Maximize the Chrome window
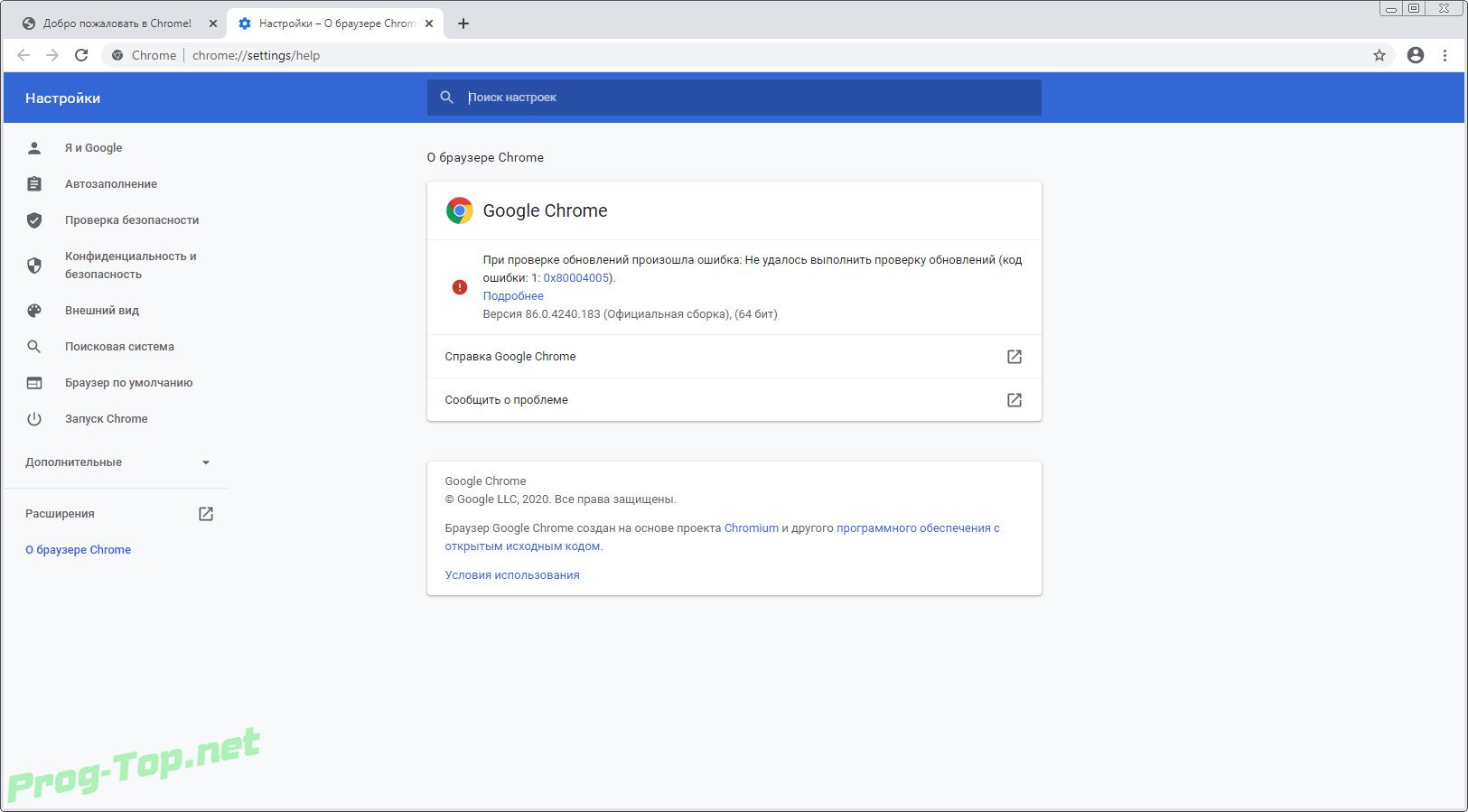The width and height of the screenshot is (1468, 812). point(1414,8)
